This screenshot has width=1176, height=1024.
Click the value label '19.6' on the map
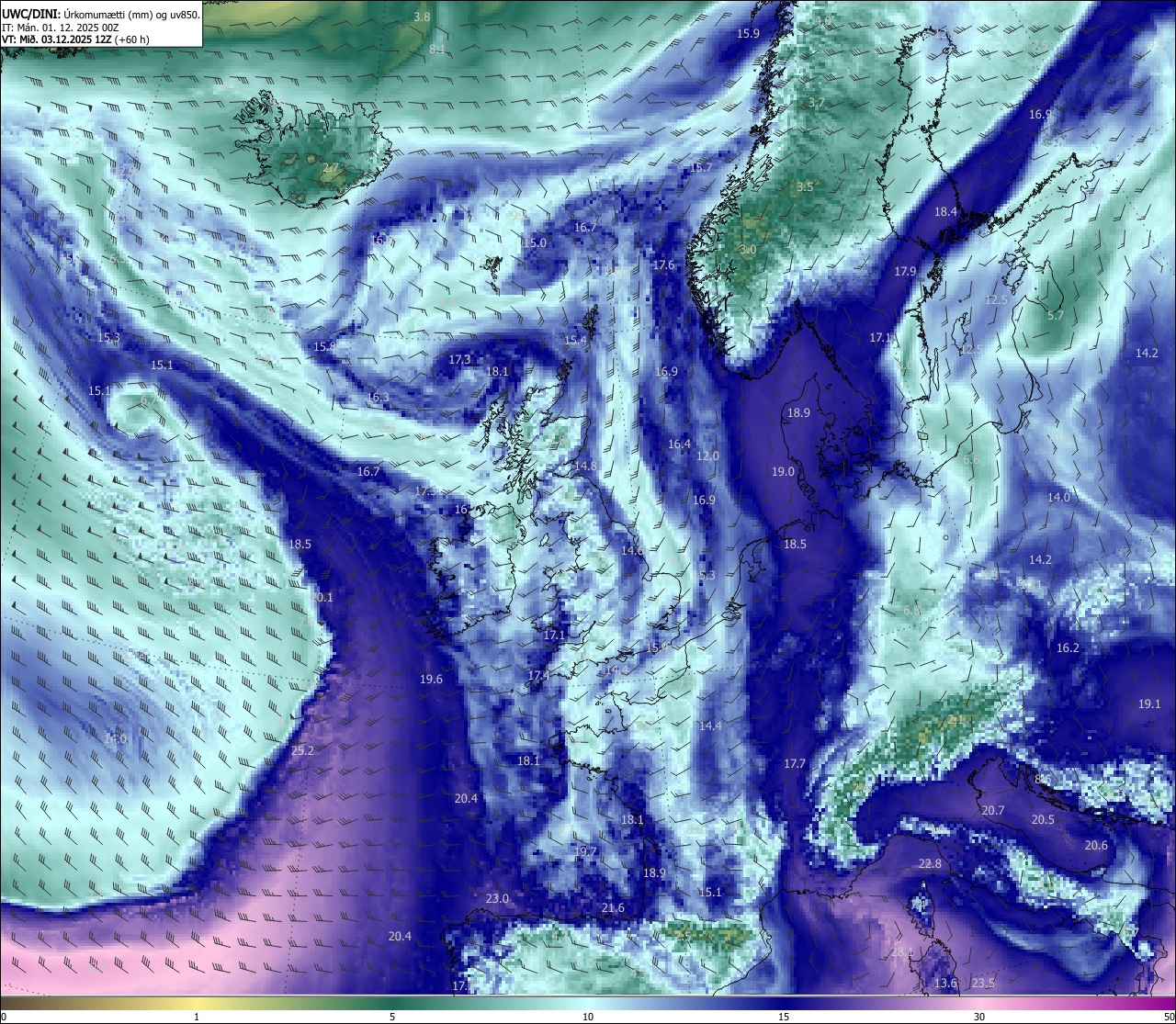431,680
